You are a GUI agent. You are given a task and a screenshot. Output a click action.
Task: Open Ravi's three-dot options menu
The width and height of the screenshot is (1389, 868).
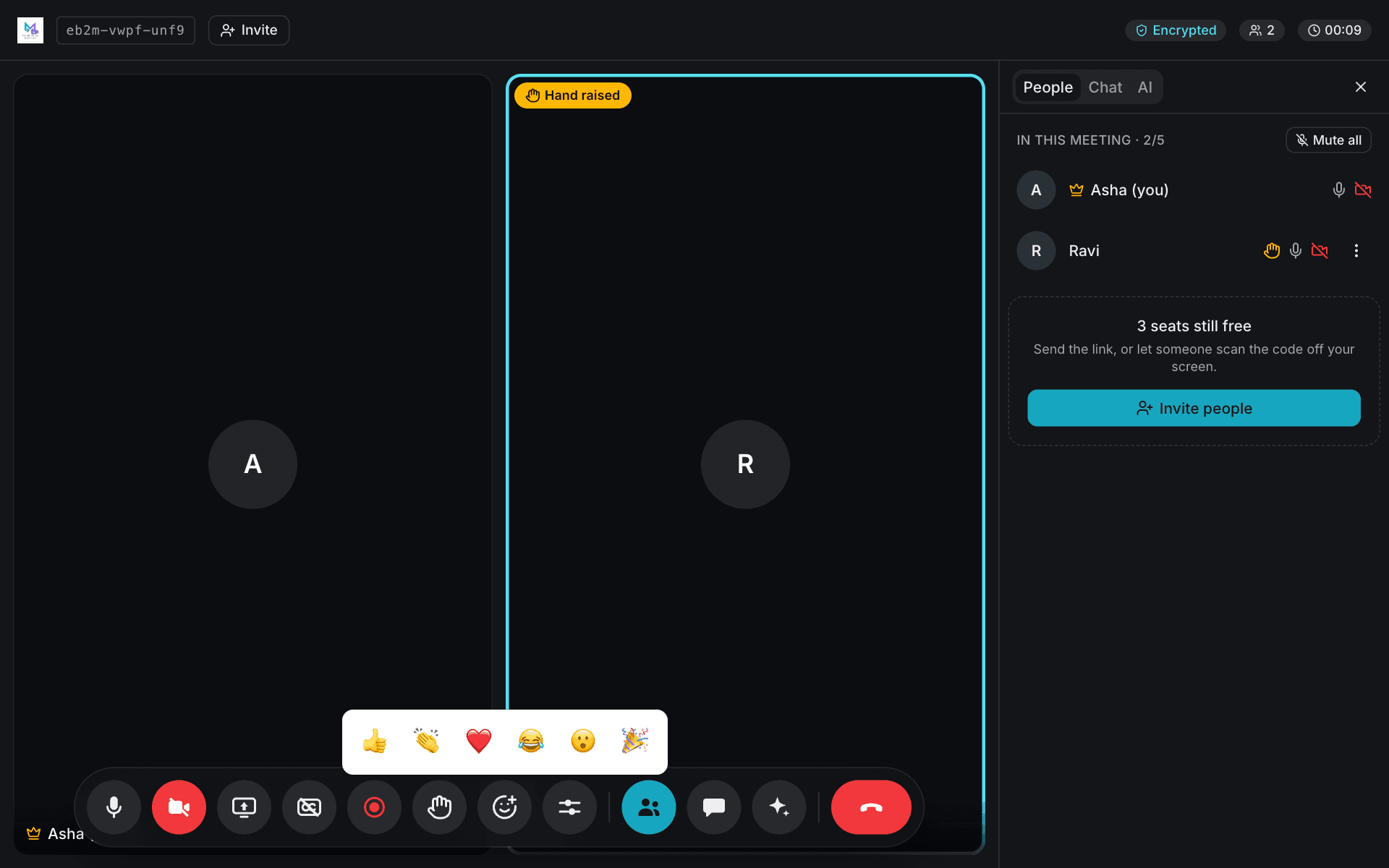(x=1356, y=251)
